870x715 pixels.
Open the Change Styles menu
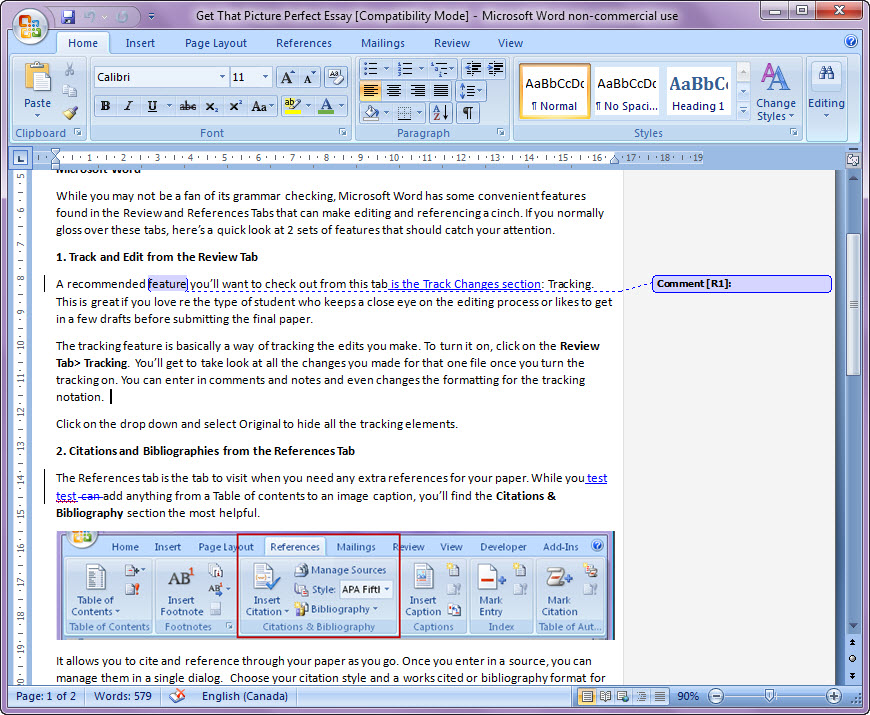(775, 92)
